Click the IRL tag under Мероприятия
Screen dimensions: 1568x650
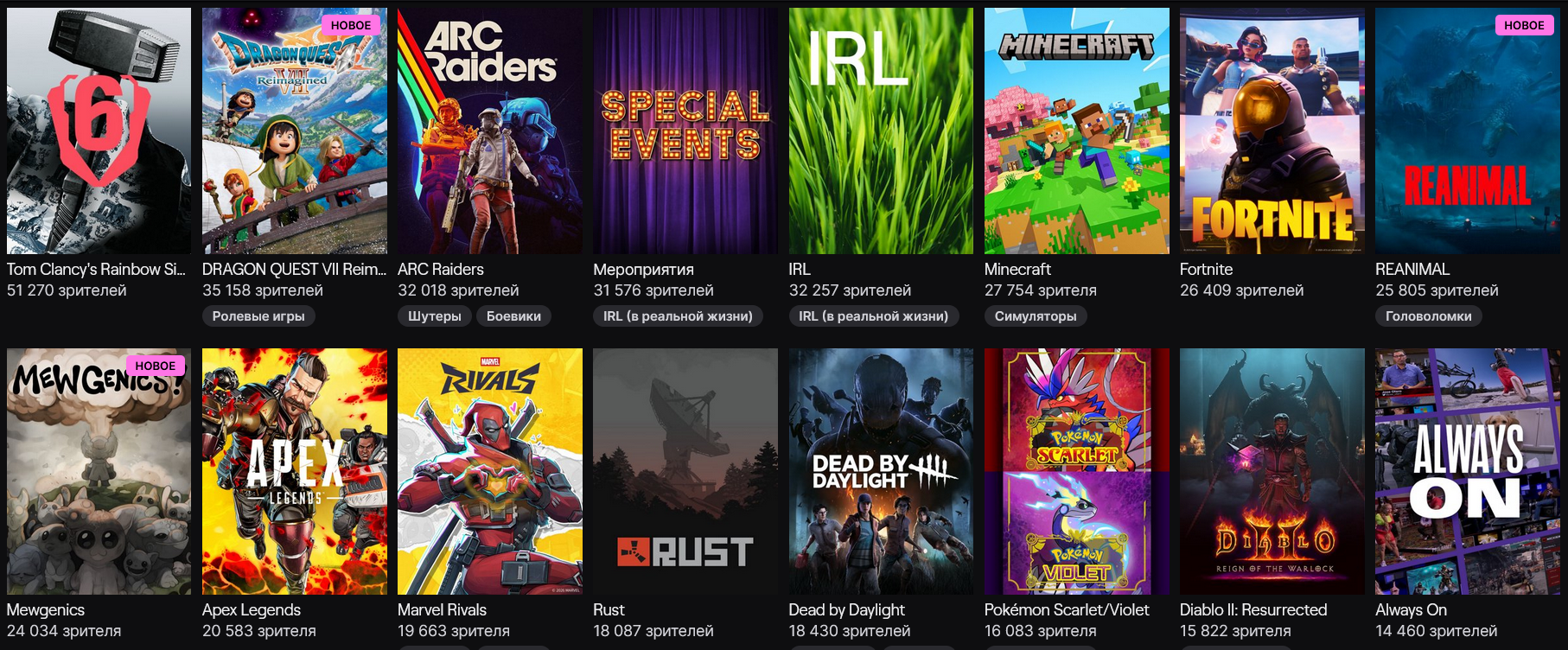(678, 316)
